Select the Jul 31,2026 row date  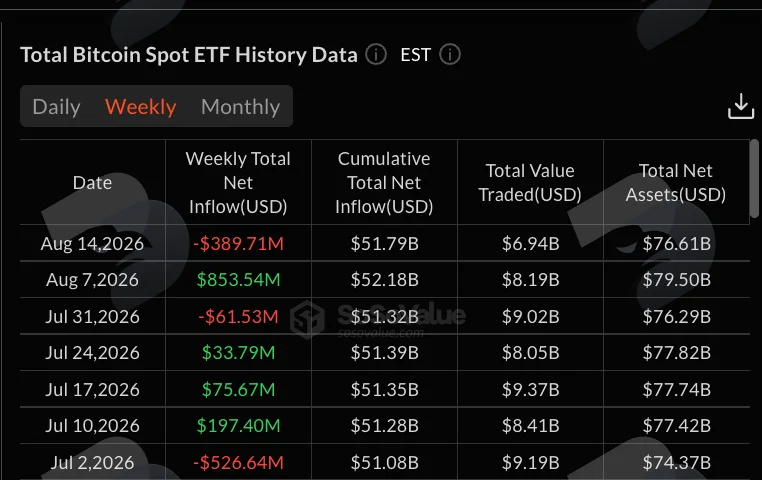[92, 317]
